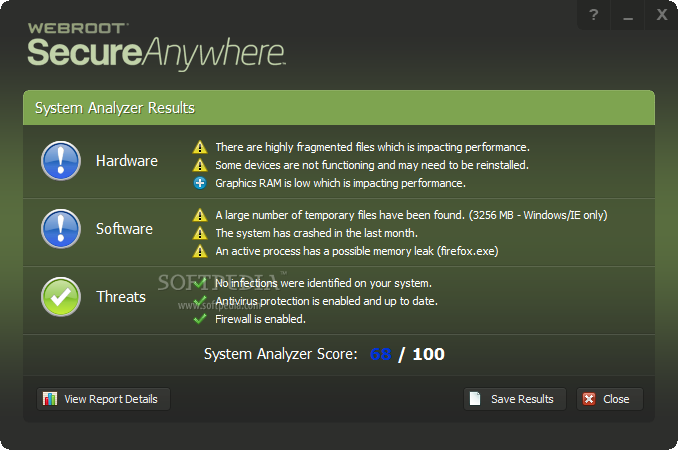Click 'Antivirus protection is enabled' text
This screenshot has height=450, width=678.
point(326,301)
